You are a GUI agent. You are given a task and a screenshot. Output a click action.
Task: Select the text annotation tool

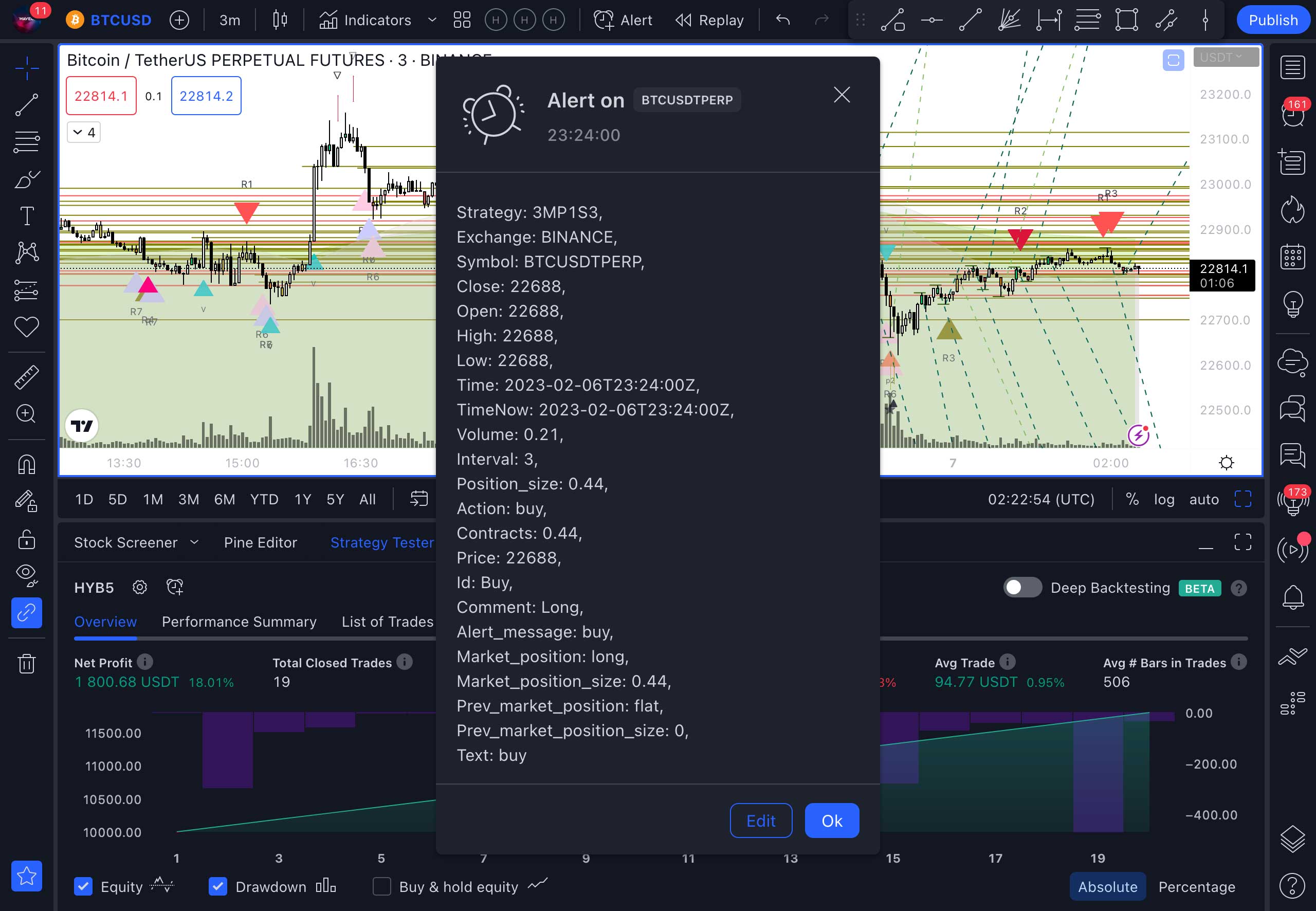(27, 216)
